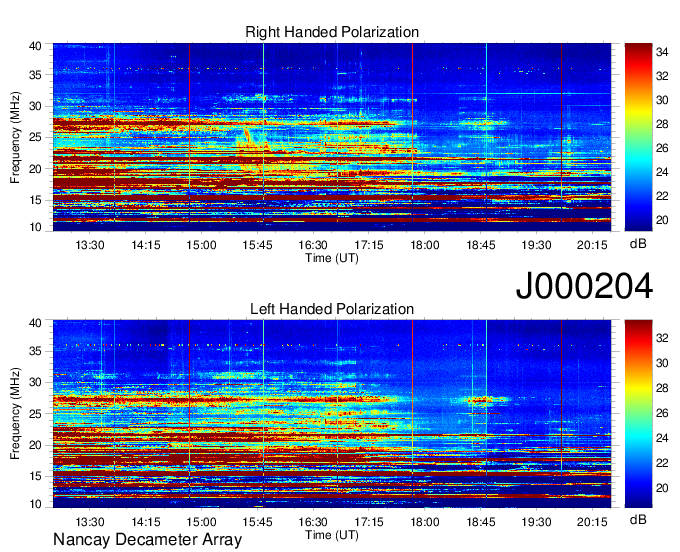
Task: Click the 40 MHz tick on Left Handed frequency axis
Action: click(x=35, y=323)
